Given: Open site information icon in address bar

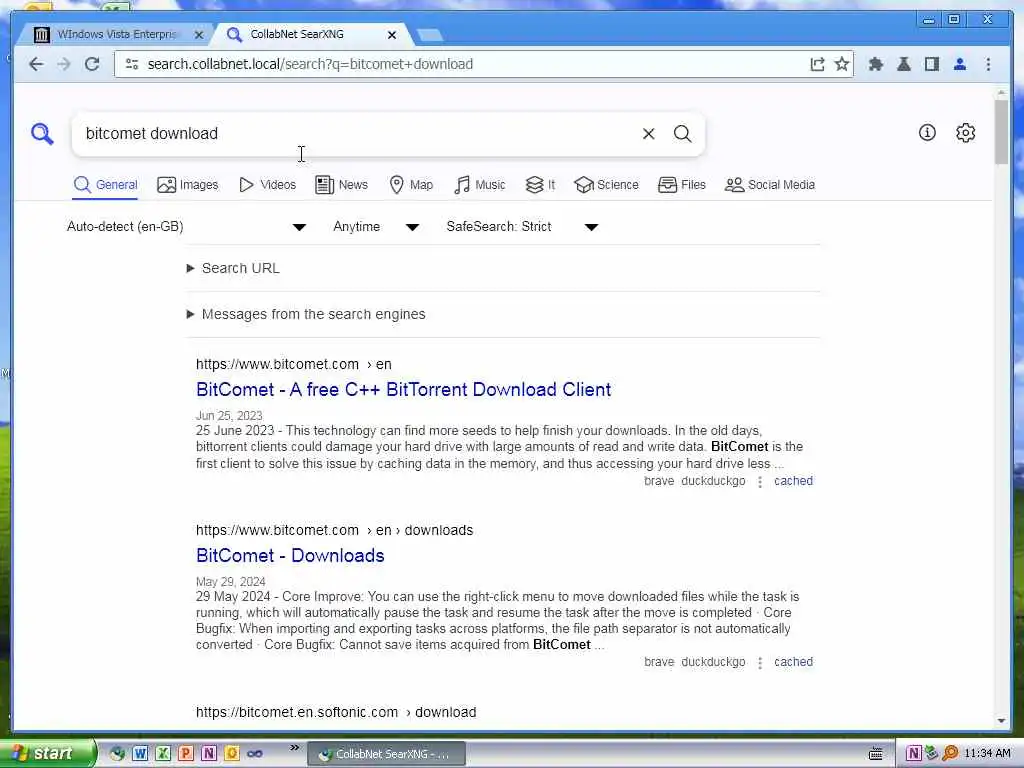Looking at the screenshot, I should (132, 64).
